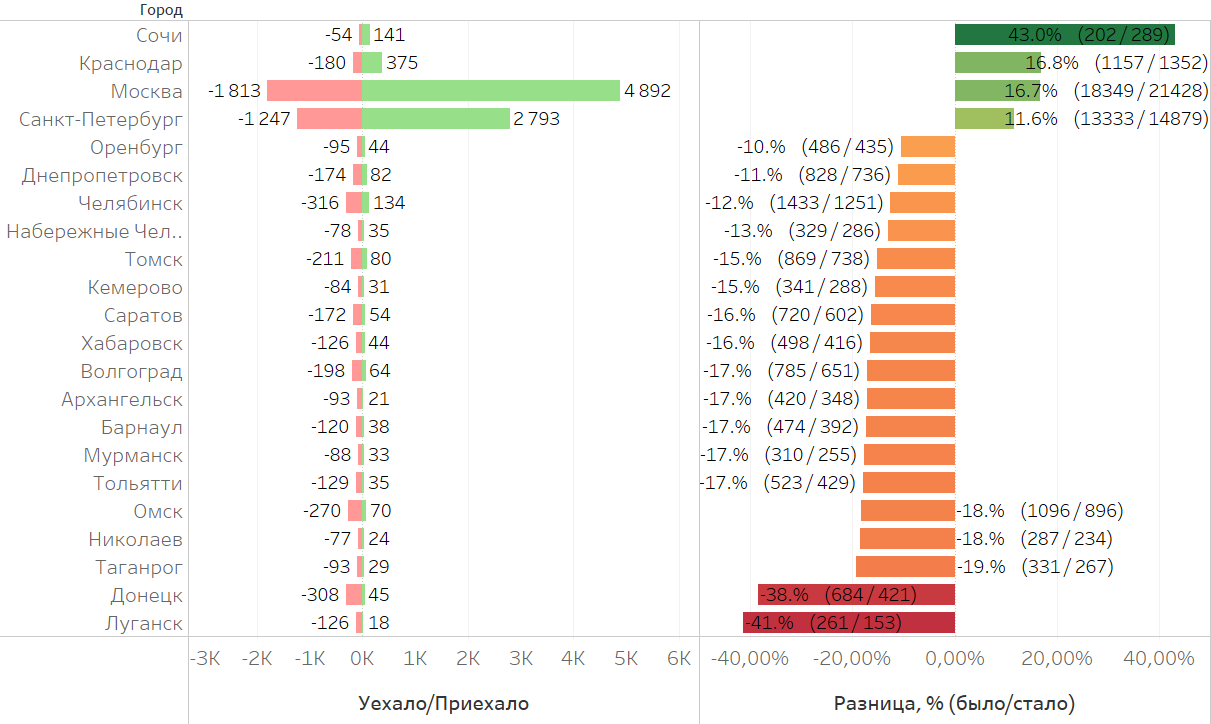Screen dimensions: 1211x724
Task: Select the dark green 43.0% bar for Сочи
Action: point(1064,35)
